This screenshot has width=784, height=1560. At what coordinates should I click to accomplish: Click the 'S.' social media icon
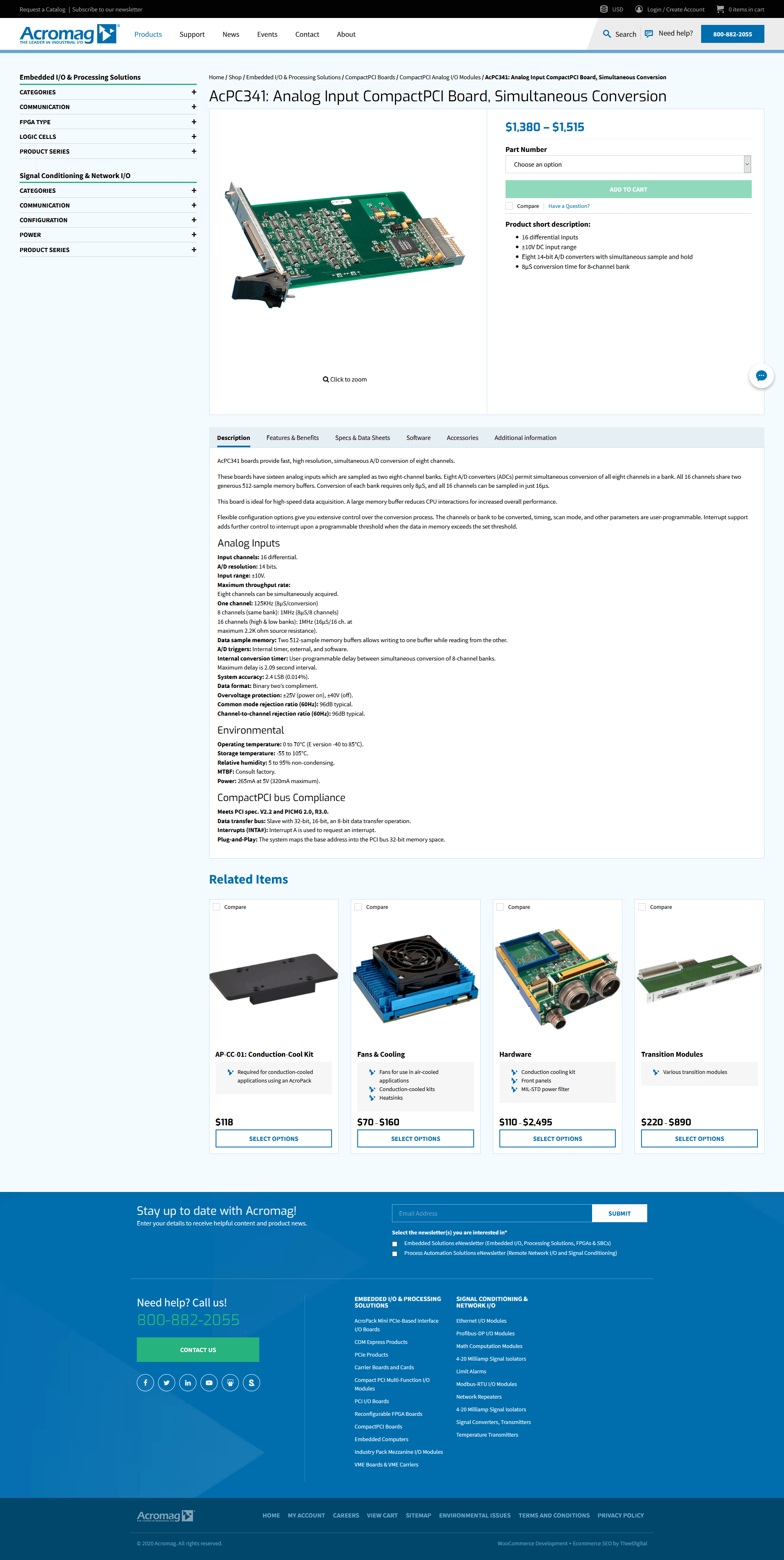tap(251, 1383)
